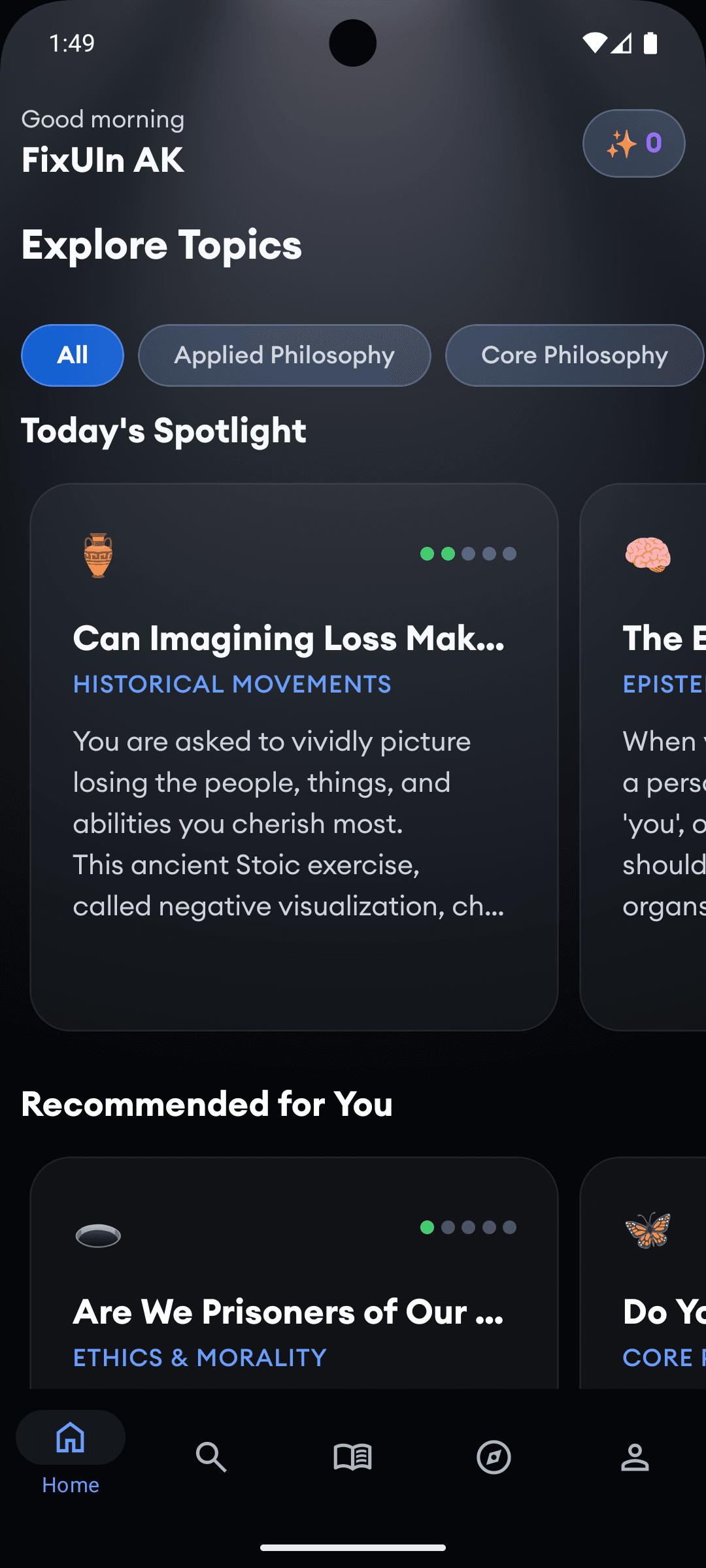Screen dimensions: 706x1568
Task: Tap the sparkles points badge showing 0
Action: click(x=633, y=143)
